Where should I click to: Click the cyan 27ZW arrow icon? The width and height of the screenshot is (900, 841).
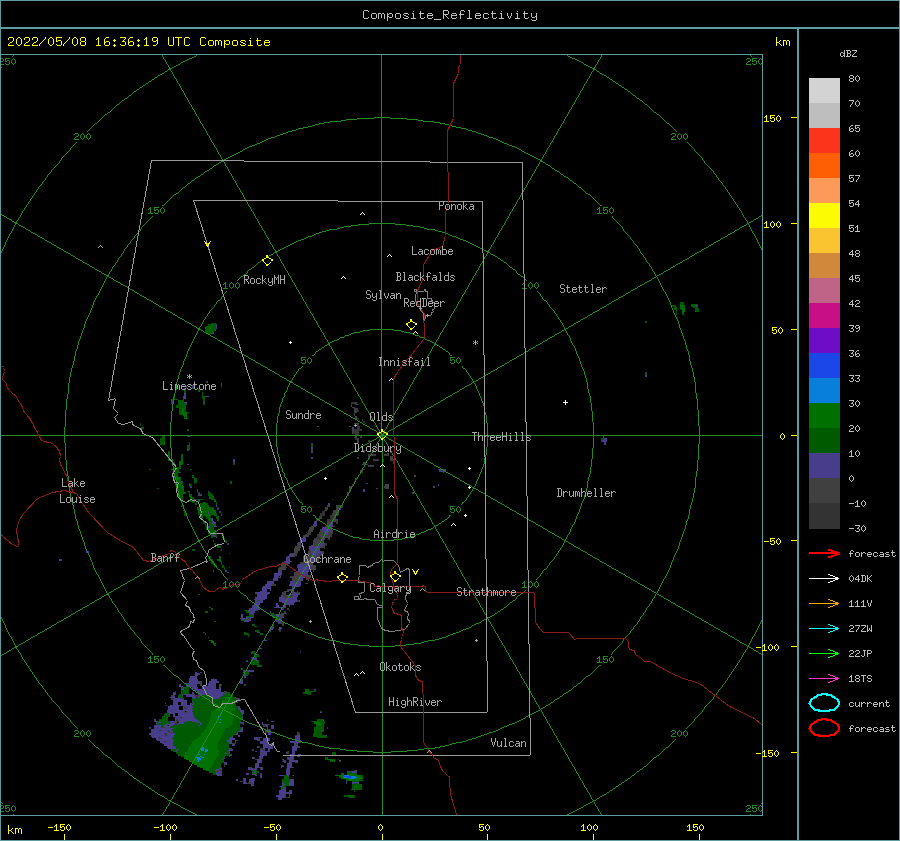[x=824, y=629]
